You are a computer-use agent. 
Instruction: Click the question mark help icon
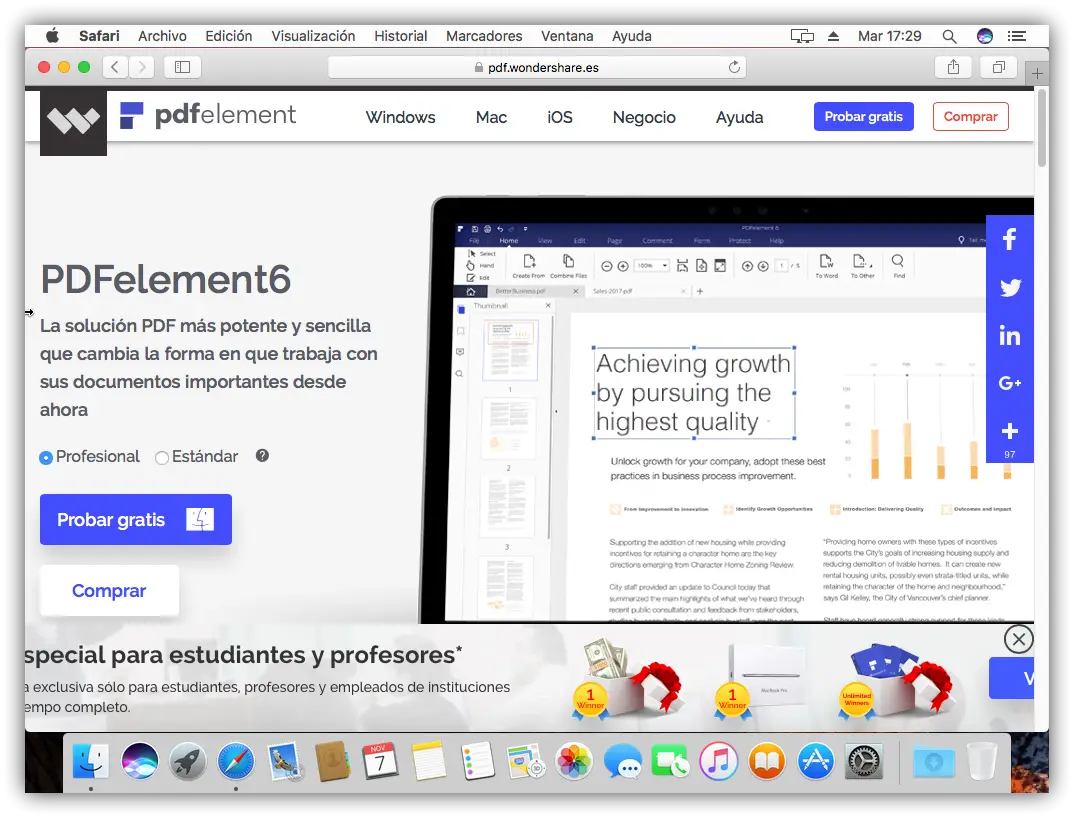click(262, 456)
